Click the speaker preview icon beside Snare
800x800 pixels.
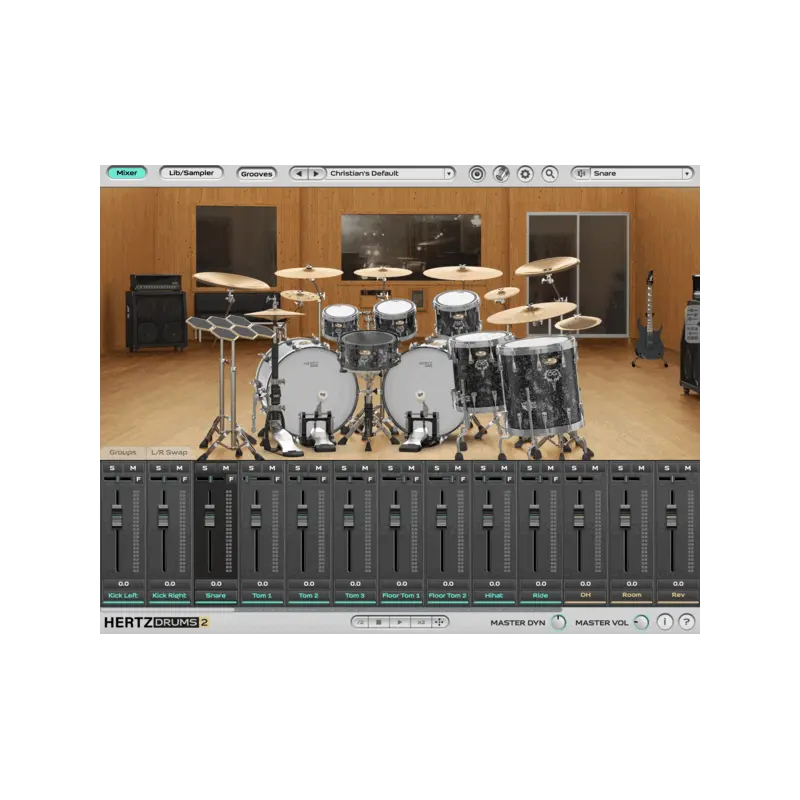pyautogui.click(x=581, y=173)
